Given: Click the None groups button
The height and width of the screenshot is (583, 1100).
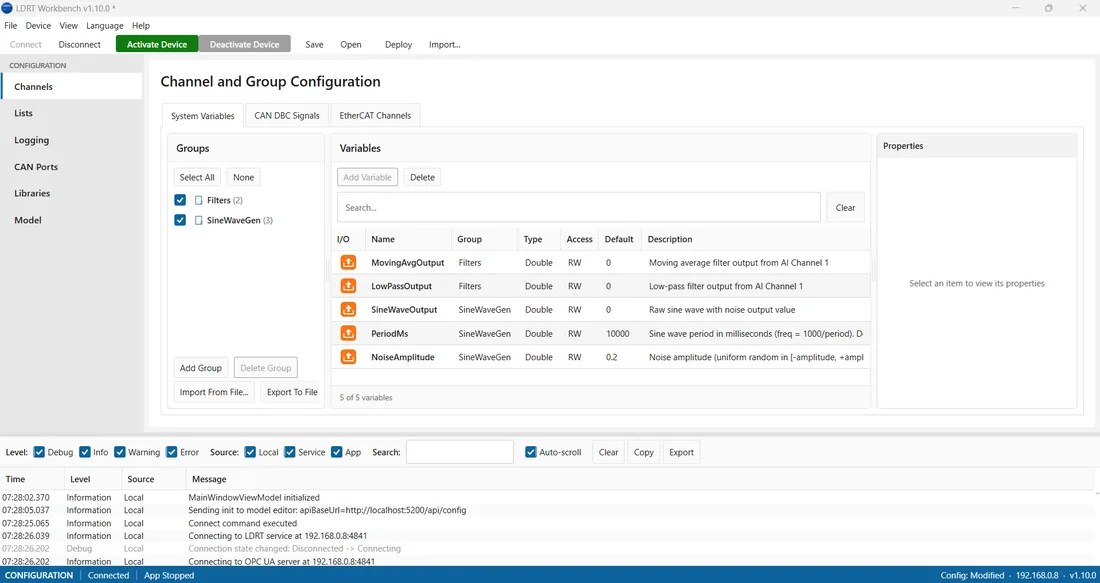Looking at the screenshot, I should [243, 177].
